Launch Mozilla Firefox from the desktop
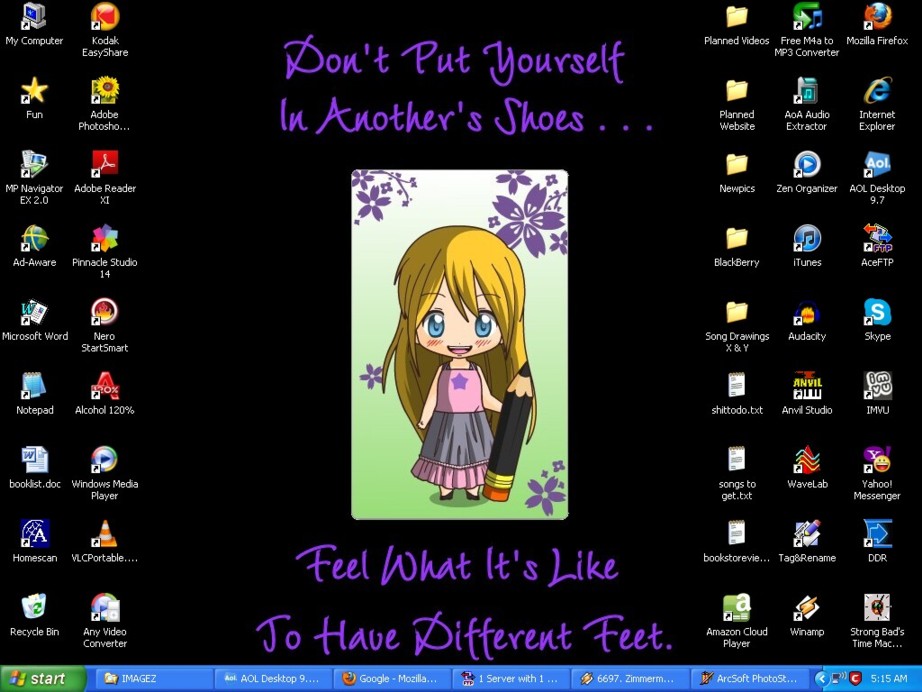The height and width of the screenshot is (692, 922). point(877,18)
